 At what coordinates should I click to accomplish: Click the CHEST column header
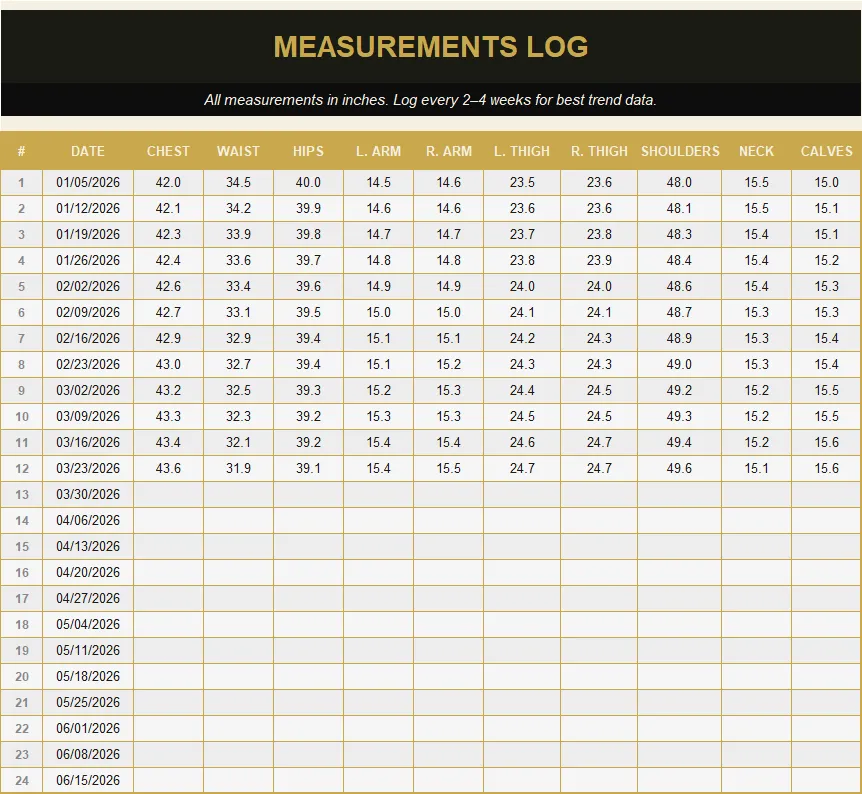coord(168,151)
